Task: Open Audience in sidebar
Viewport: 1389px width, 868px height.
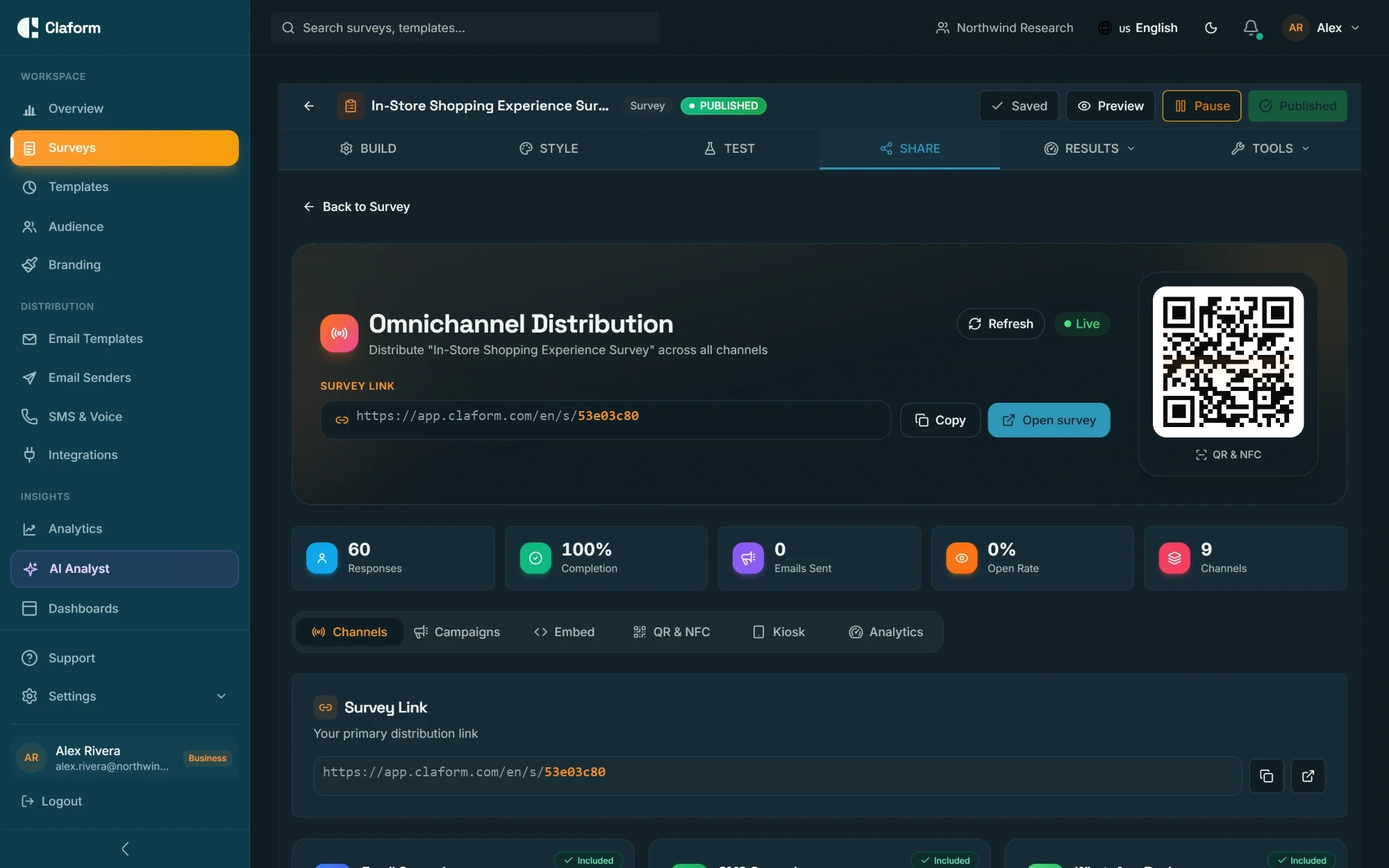Action: pos(124,226)
